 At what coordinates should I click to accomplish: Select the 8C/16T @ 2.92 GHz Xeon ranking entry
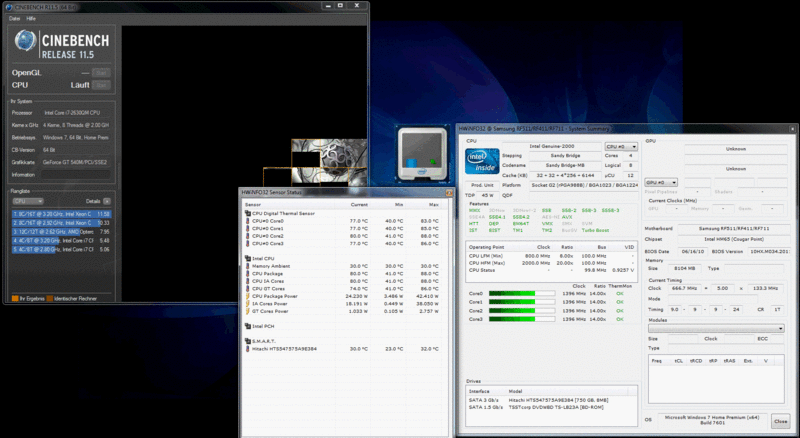pos(61,223)
